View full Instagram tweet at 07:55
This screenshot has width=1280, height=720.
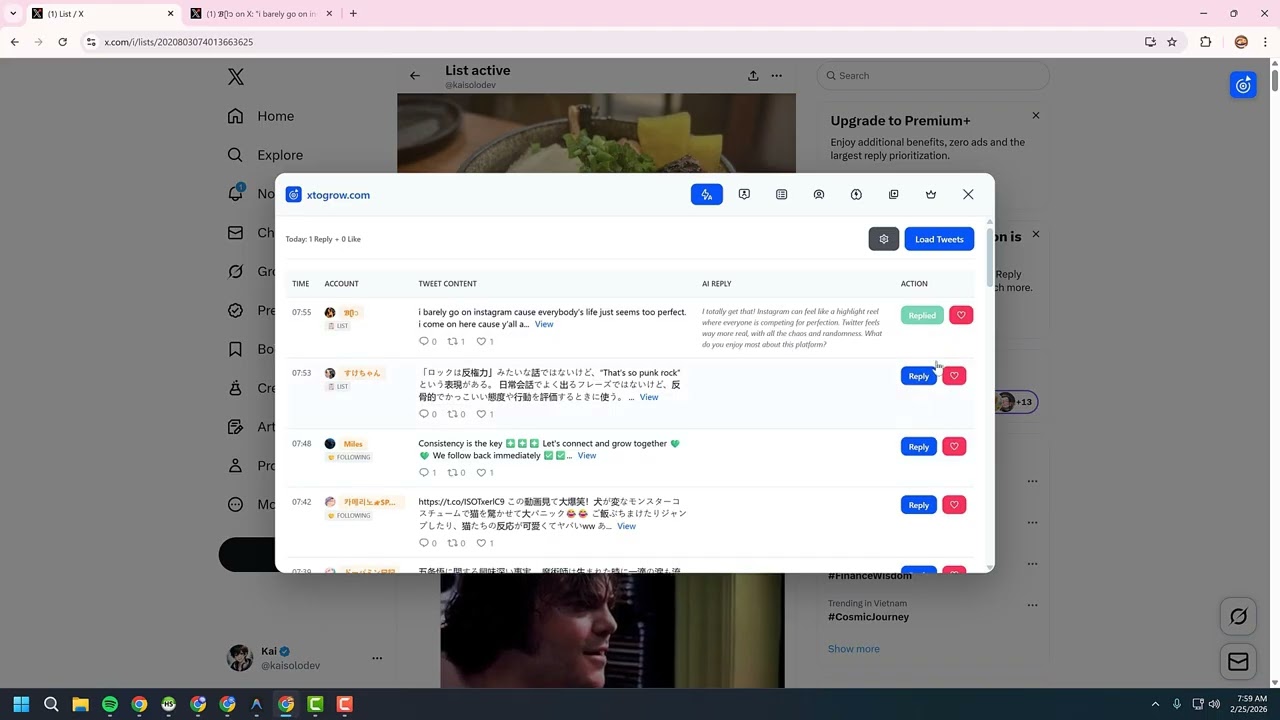tap(544, 324)
